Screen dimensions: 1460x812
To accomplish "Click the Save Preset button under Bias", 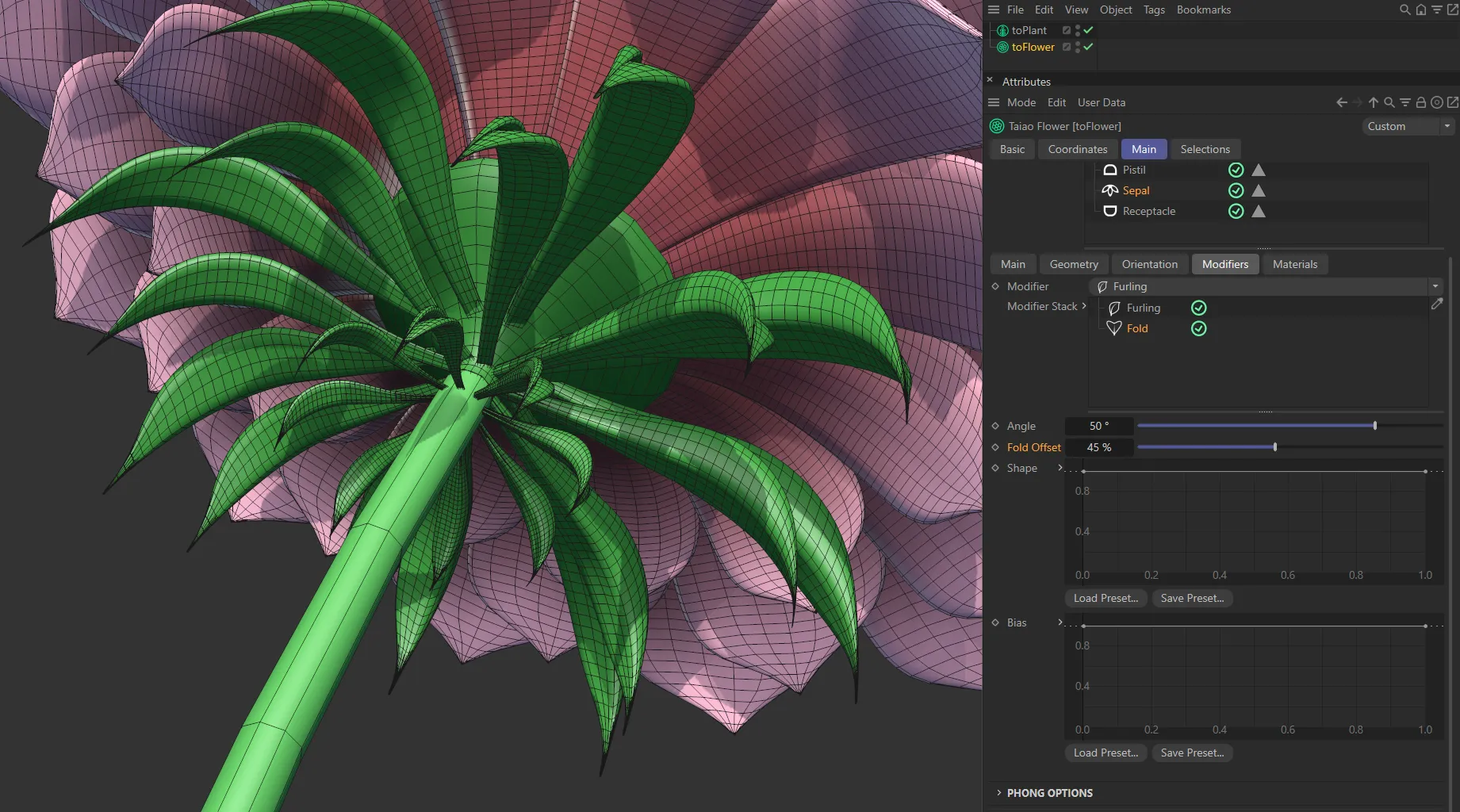I will (1192, 753).
